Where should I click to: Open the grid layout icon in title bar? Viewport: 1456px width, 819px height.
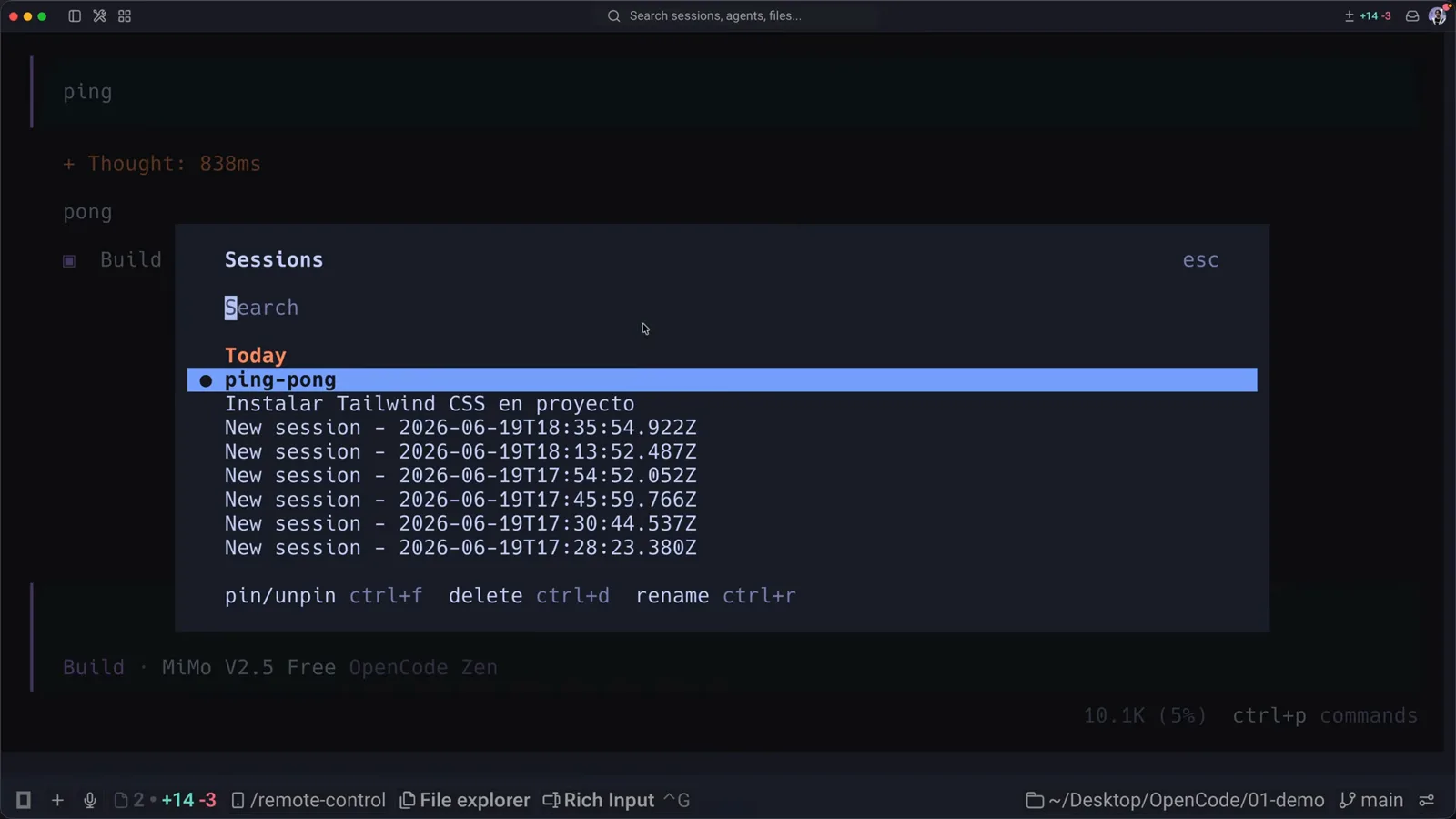[125, 16]
